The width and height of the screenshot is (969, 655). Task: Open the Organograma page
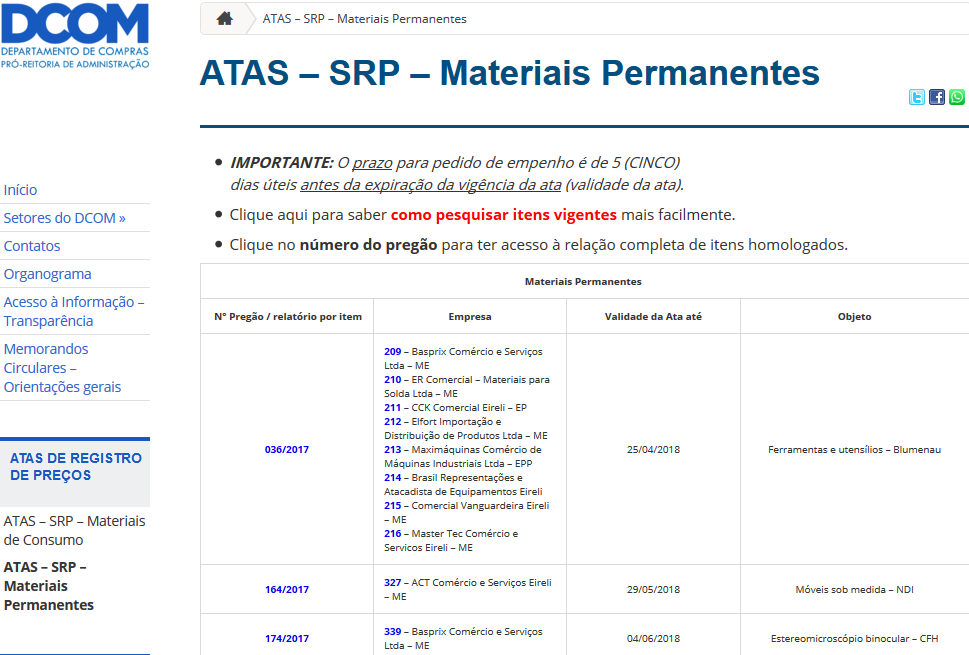click(x=47, y=274)
